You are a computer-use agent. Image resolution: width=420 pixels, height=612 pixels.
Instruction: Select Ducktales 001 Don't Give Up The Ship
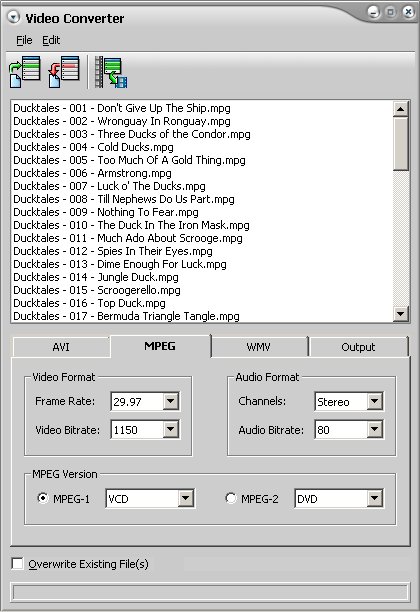pos(122,108)
